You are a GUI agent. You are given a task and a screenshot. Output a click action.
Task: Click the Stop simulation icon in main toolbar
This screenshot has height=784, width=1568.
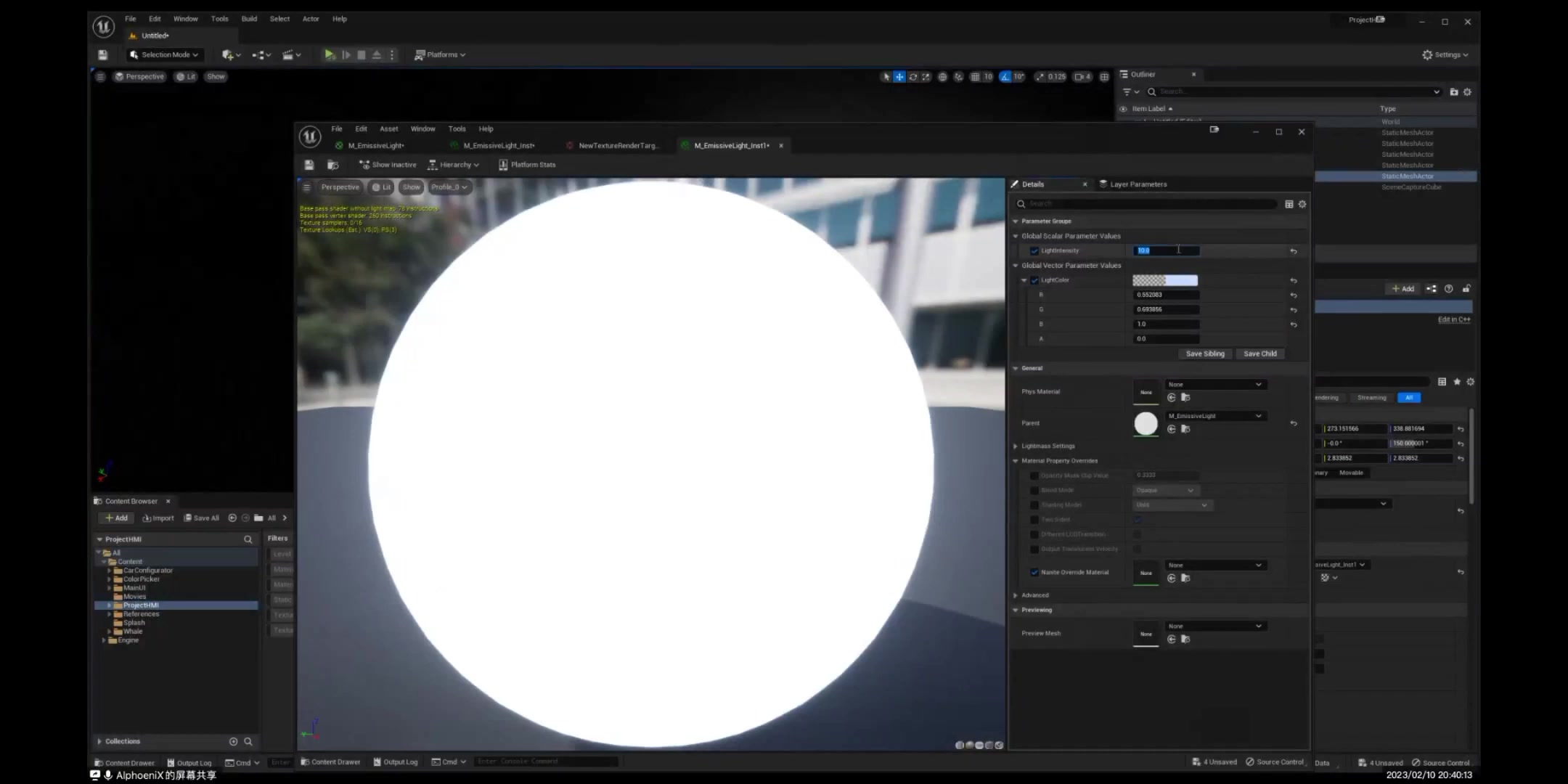(362, 54)
